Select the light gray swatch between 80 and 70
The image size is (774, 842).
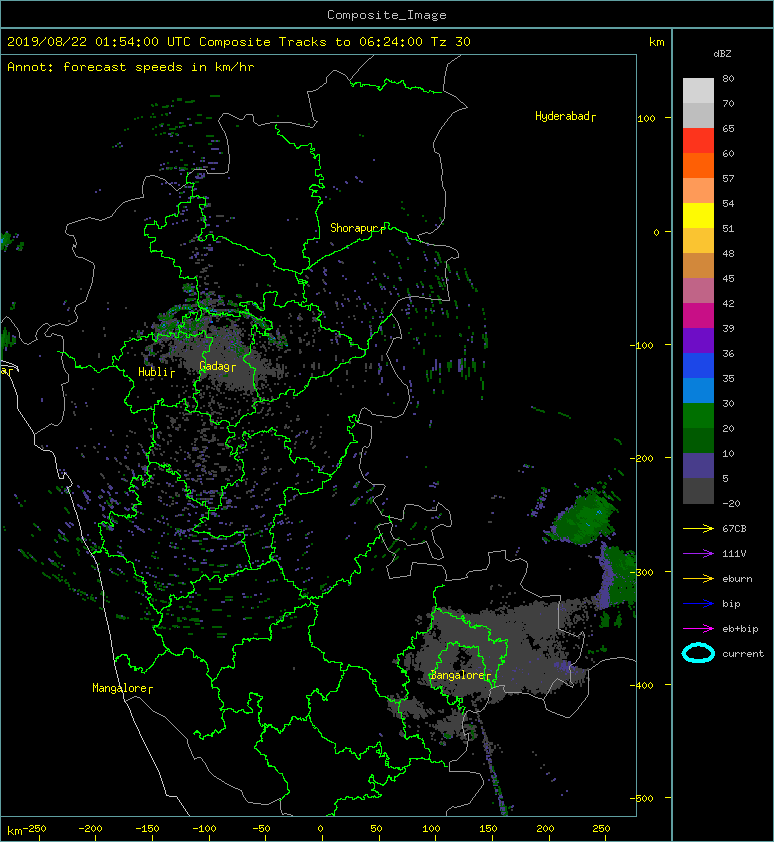click(698, 91)
